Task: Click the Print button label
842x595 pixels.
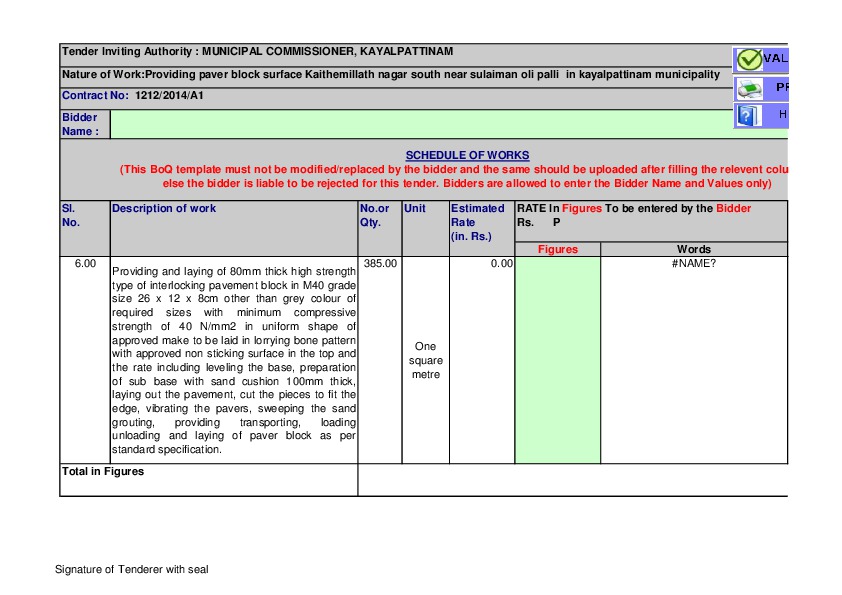Action: [782, 87]
